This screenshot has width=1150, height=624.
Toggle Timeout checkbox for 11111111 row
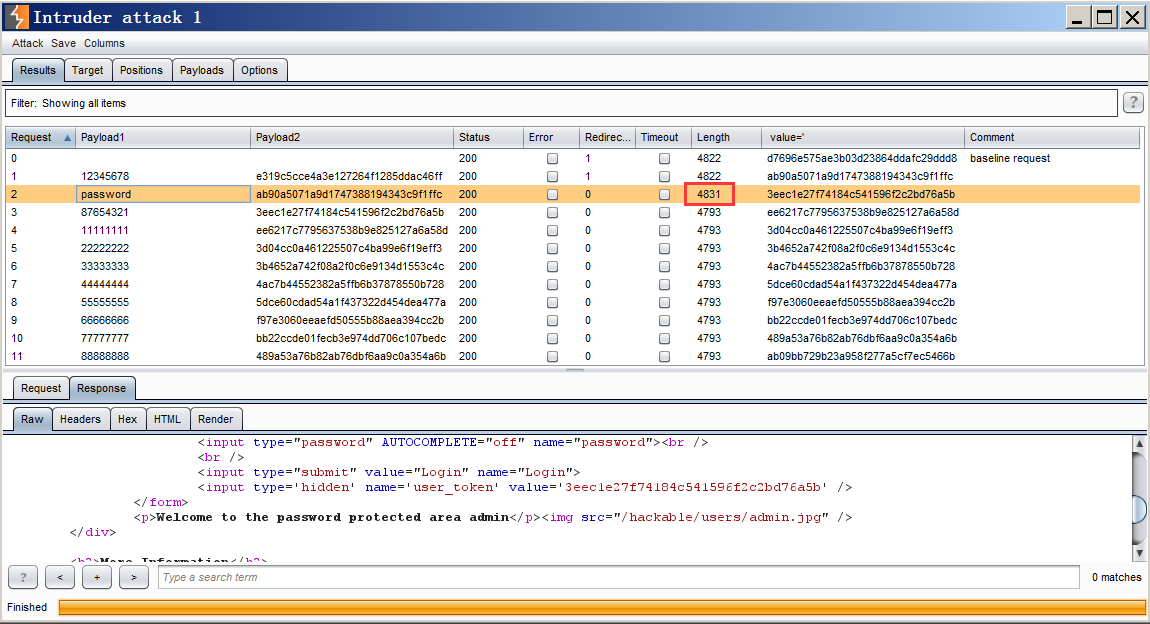pyautogui.click(x=664, y=230)
